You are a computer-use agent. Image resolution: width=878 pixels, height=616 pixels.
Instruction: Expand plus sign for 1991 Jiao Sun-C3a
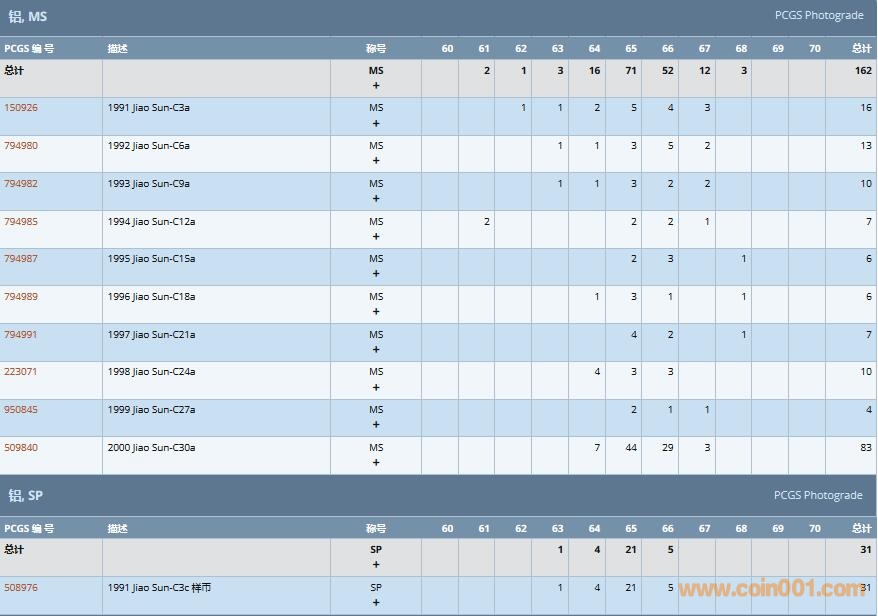376,123
